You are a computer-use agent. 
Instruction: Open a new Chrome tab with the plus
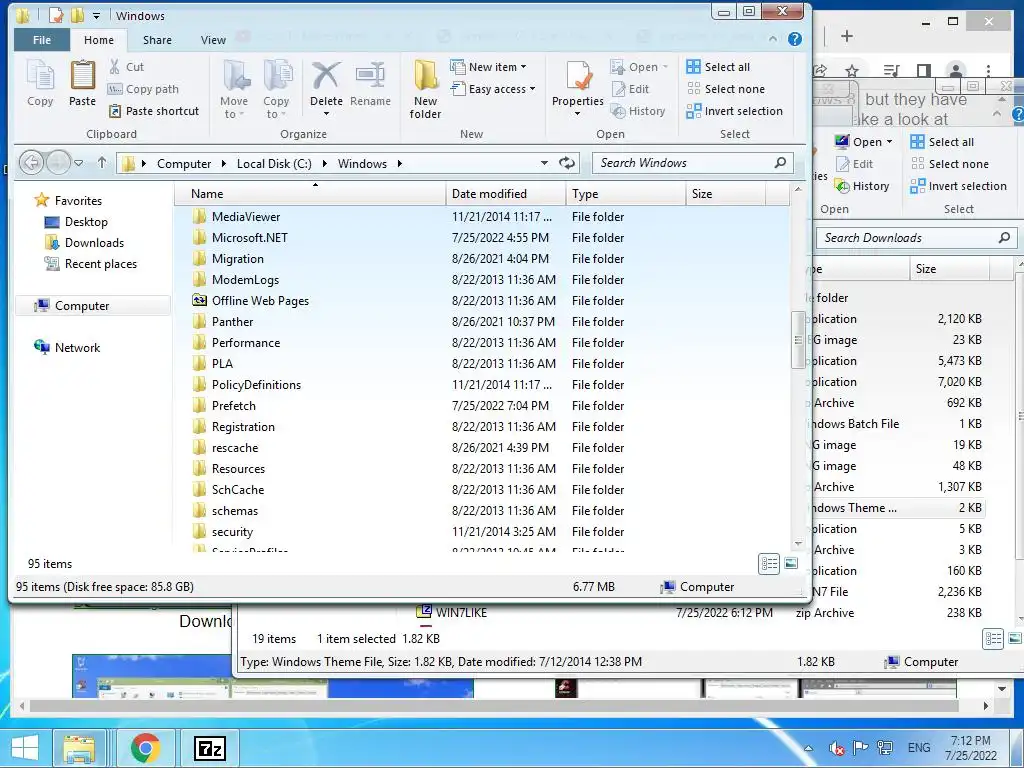pyautogui.click(x=847, y=37)
